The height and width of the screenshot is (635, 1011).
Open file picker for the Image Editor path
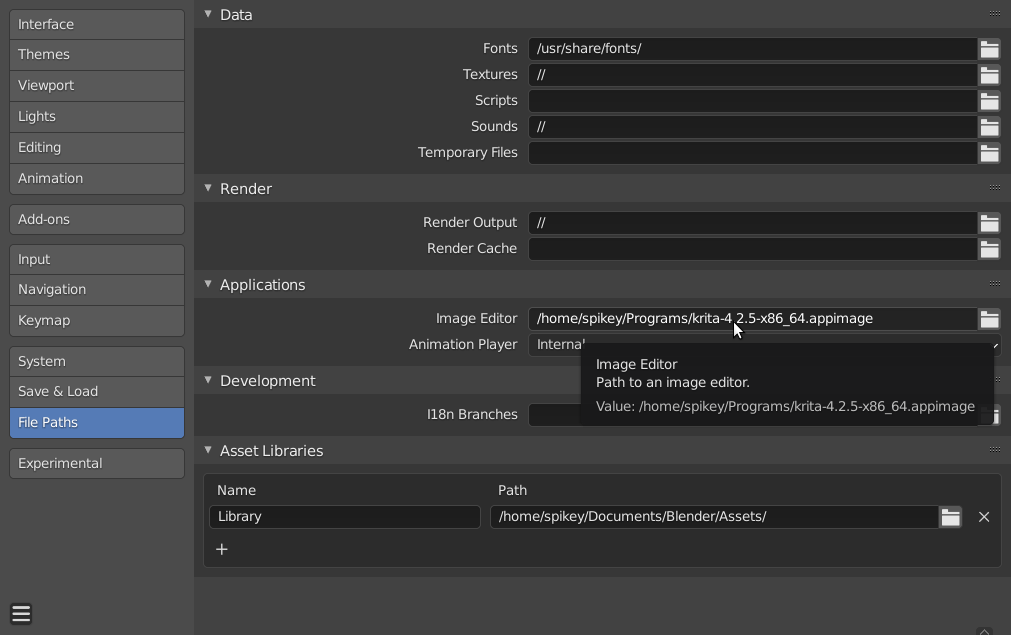(x=990, y=318)
